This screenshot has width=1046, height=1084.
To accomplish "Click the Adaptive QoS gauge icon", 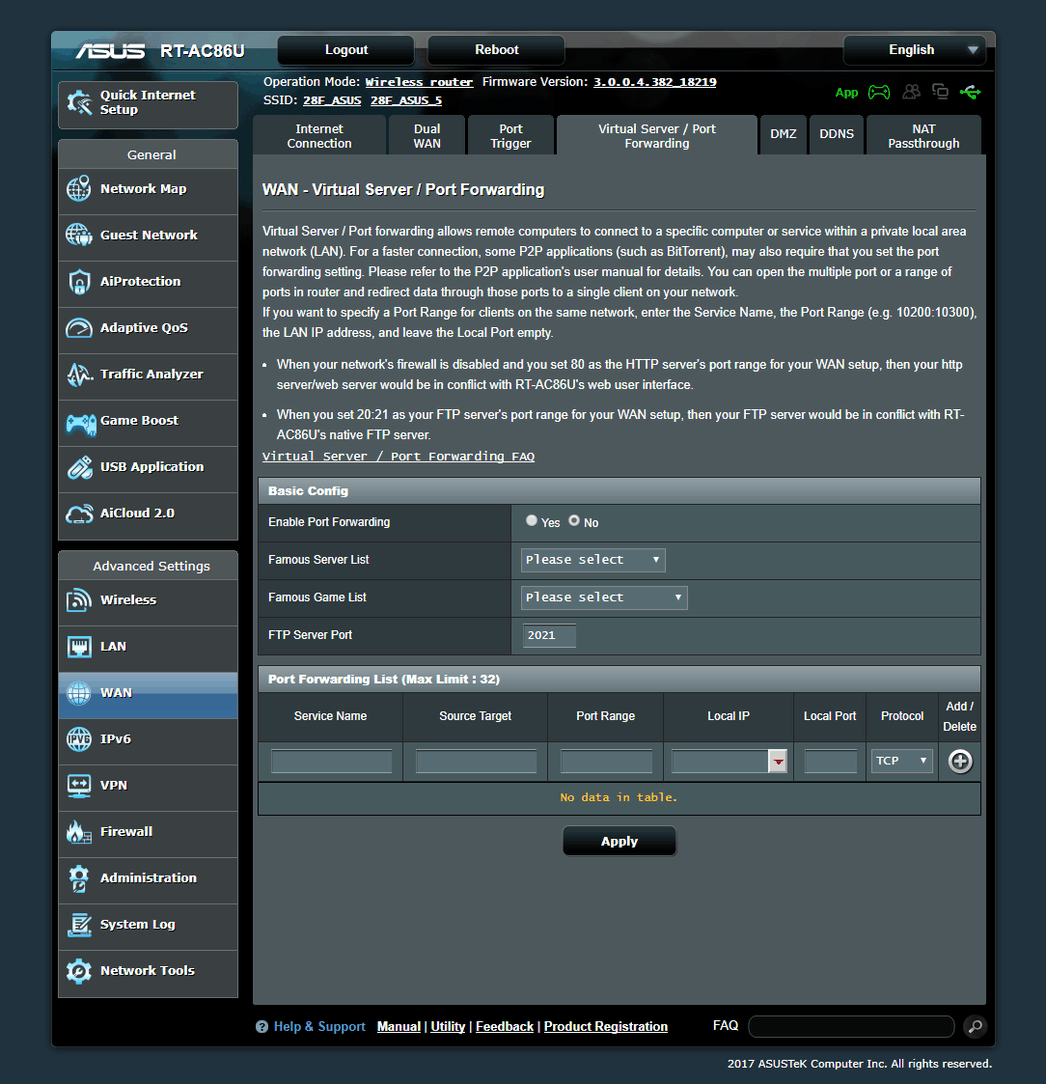I will coord(79,328).
